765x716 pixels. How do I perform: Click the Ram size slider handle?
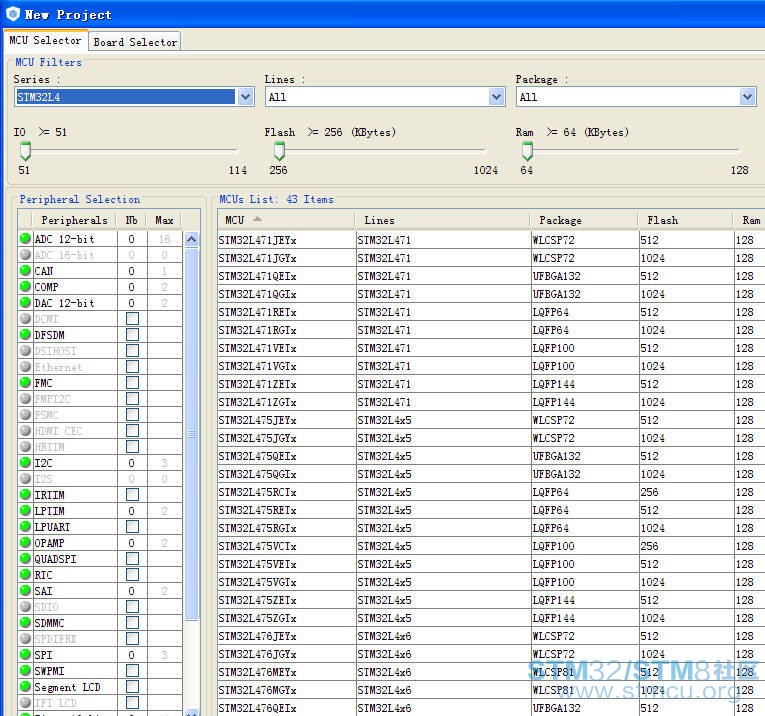pos(527,151)
